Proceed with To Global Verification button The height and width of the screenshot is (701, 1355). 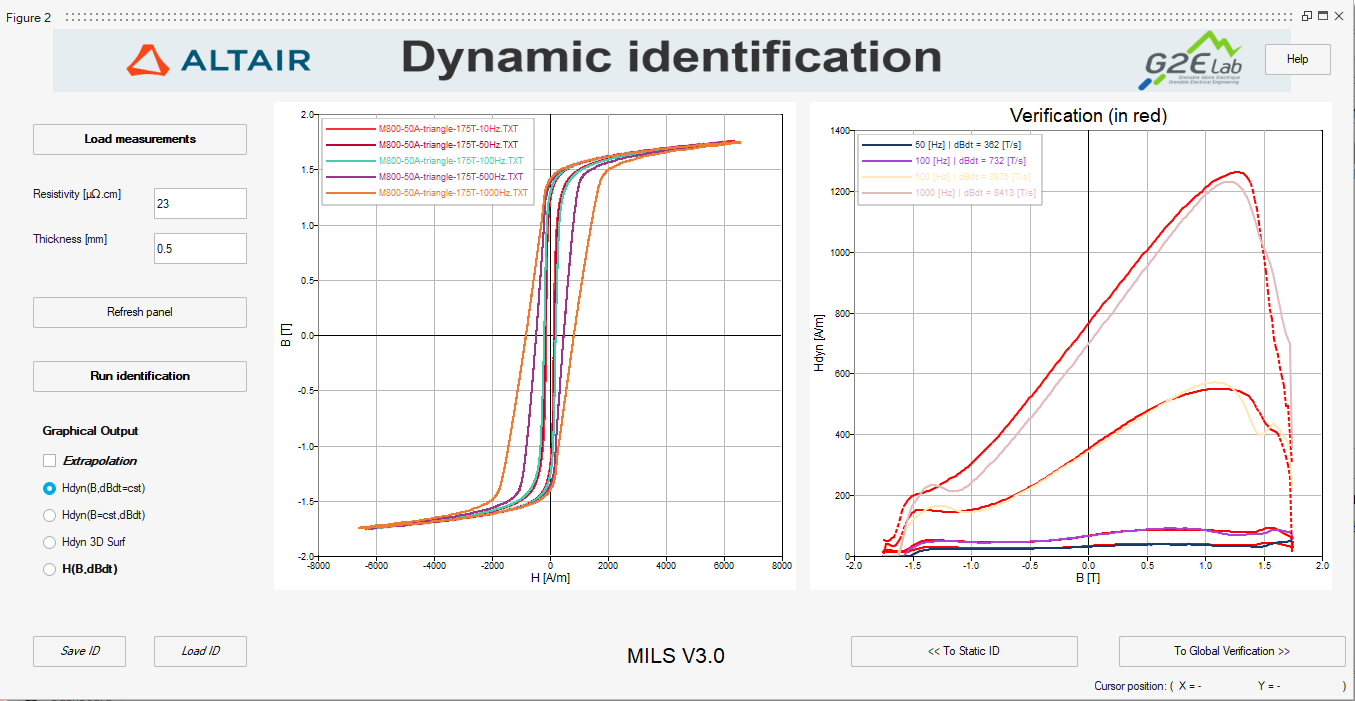click(1231, 651)
